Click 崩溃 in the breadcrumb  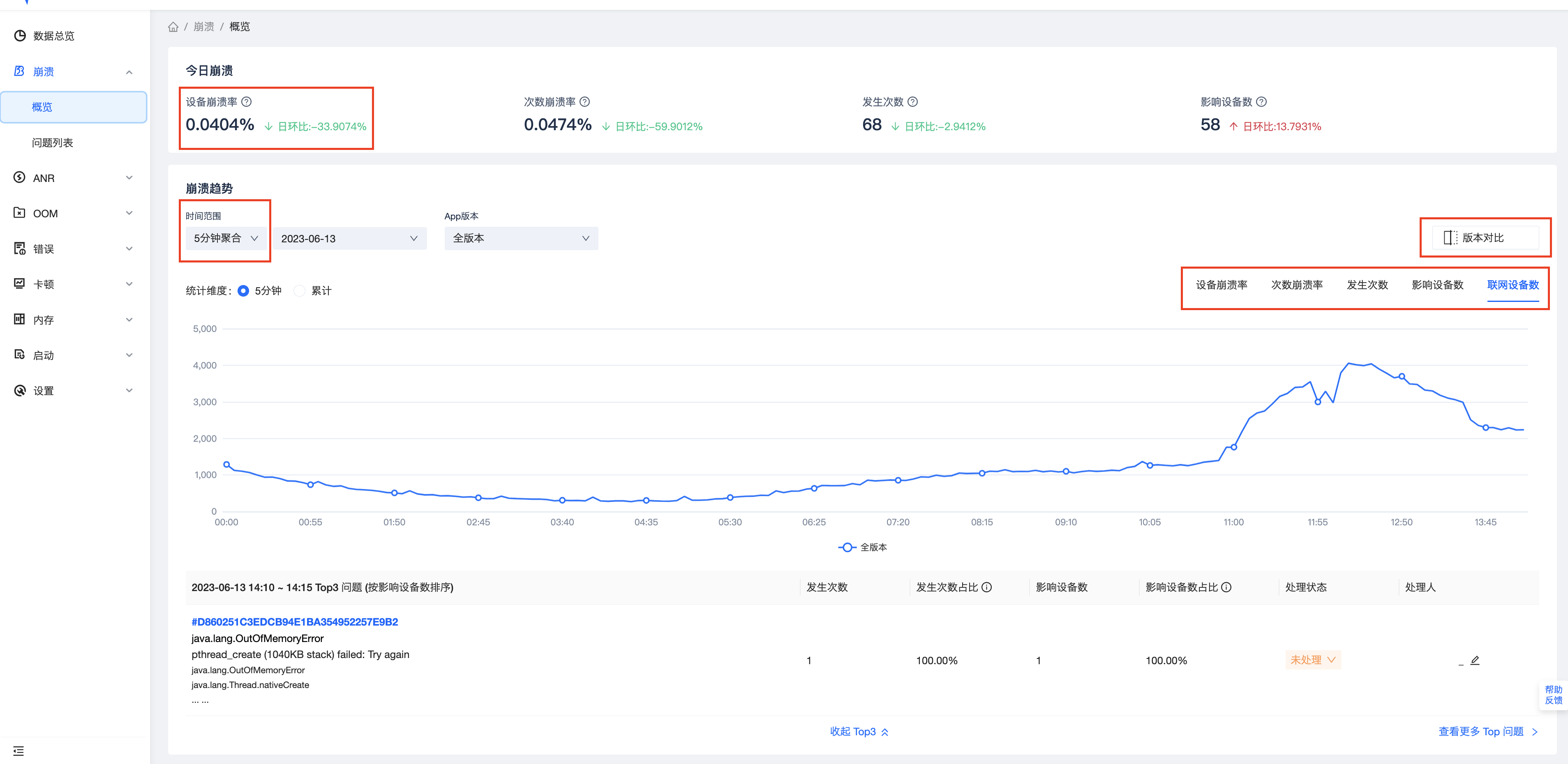pyautogui.click(x=204, y=27)
